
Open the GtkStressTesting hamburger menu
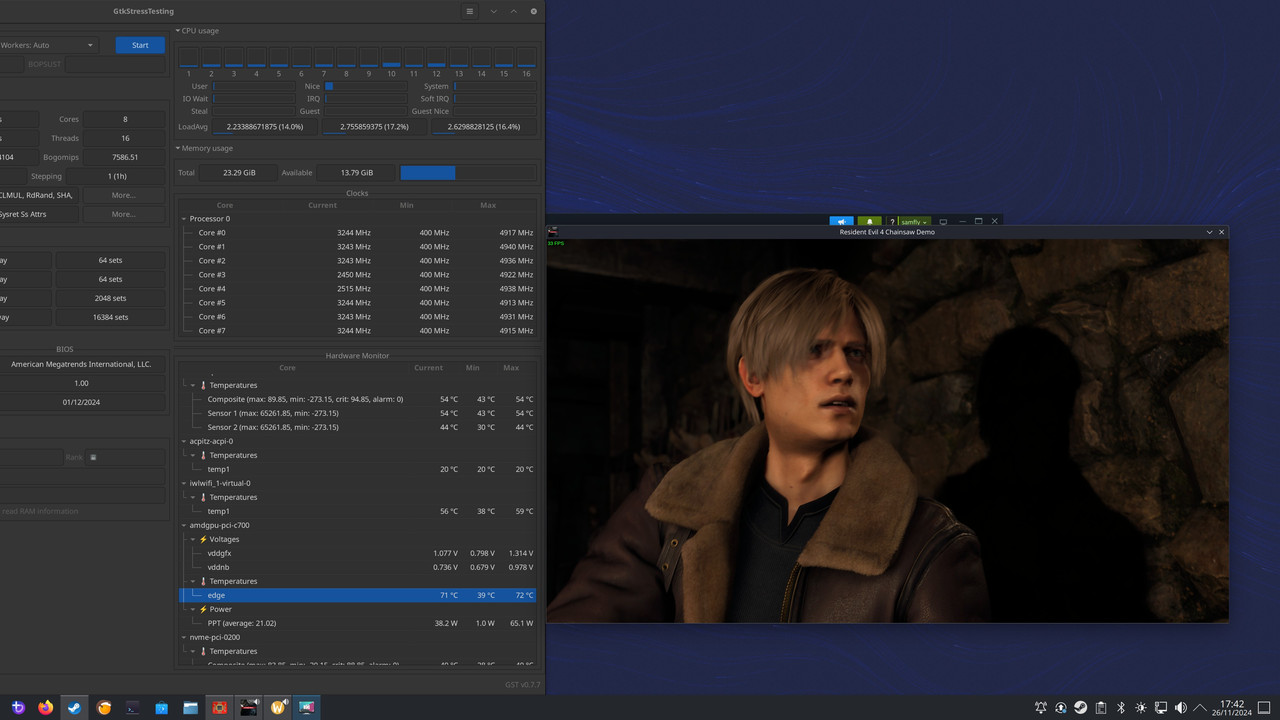470,11
